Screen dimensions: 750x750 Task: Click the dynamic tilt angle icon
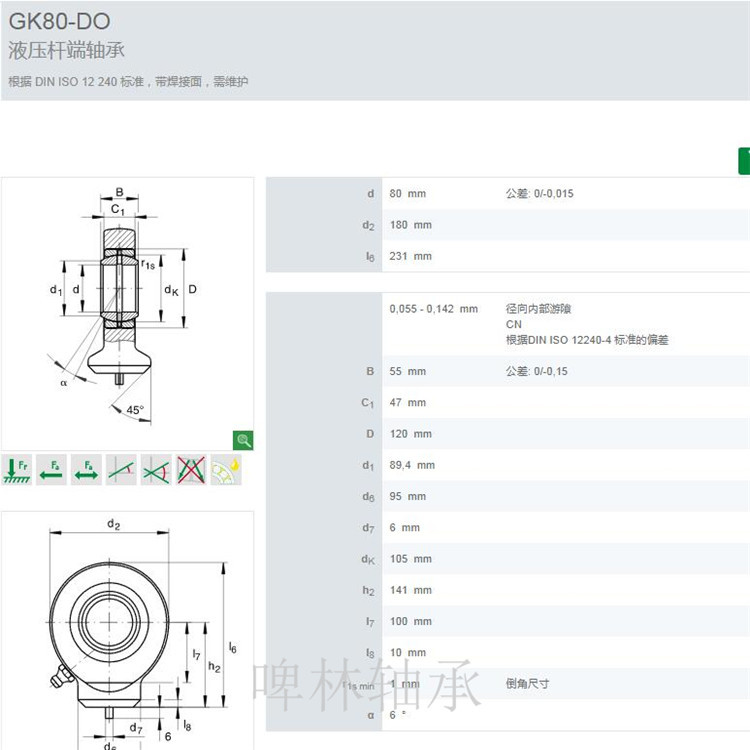(x=156, y=470)
